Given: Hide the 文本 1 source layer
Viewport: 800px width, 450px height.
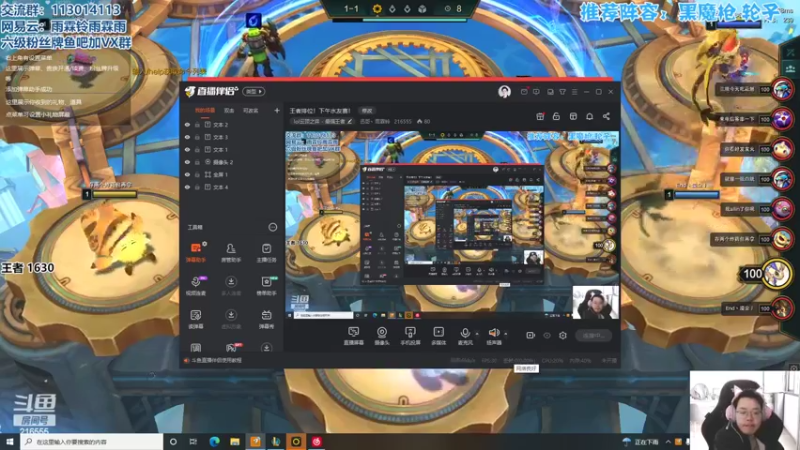Looking at the screenshot, I should (187, 149).
